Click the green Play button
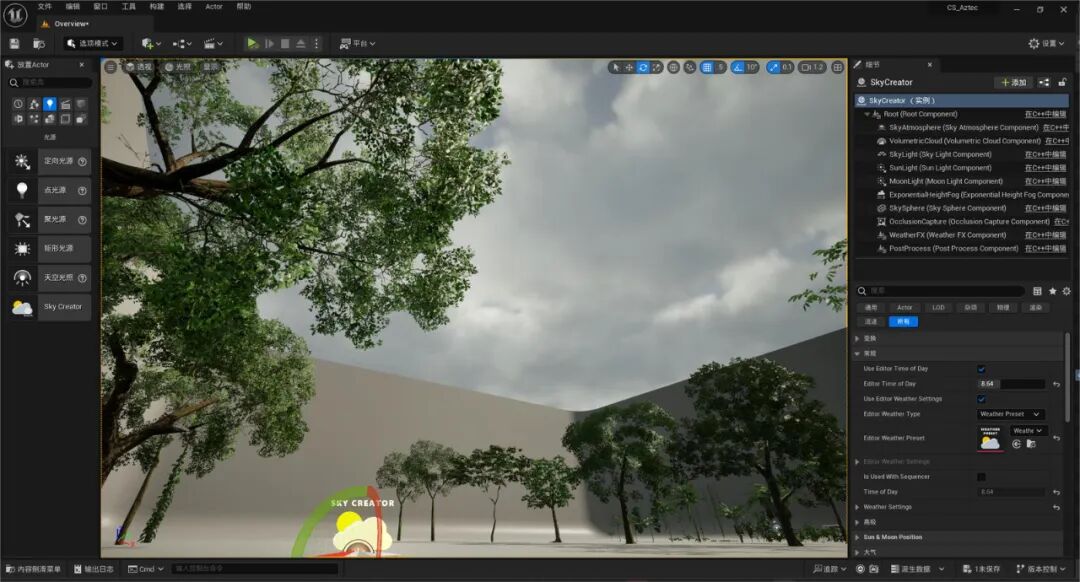1080x582 pixels. pyautogui.click(x=252, y=43)
